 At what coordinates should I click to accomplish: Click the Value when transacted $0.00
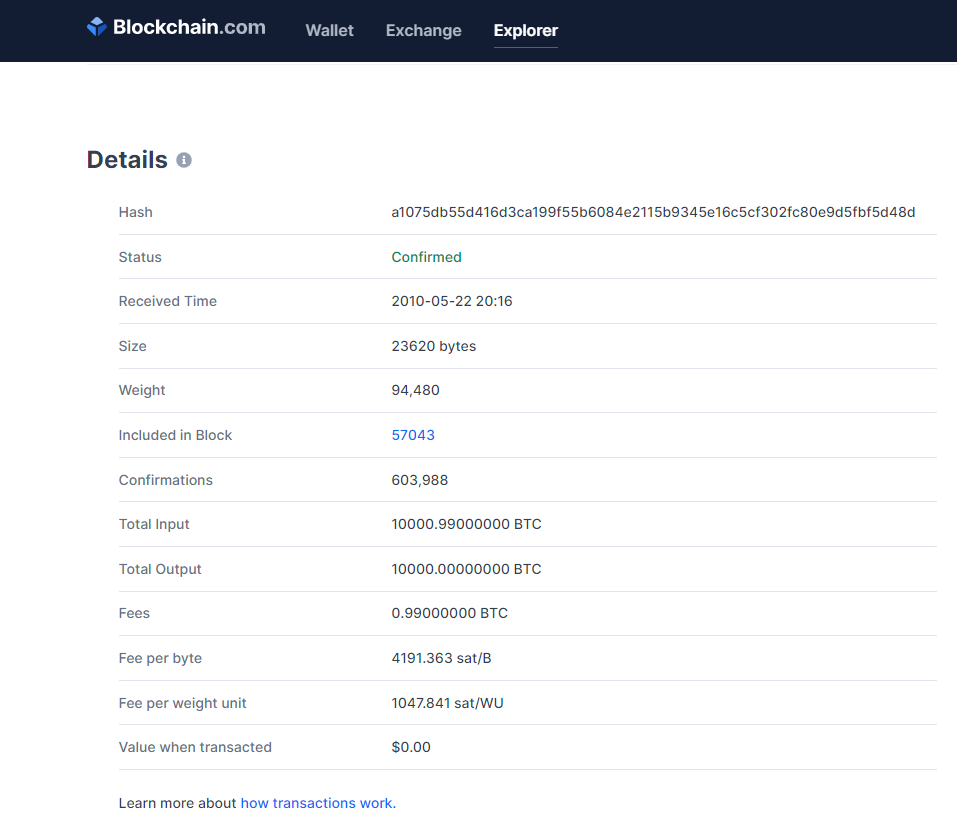[x=411, y=747]
